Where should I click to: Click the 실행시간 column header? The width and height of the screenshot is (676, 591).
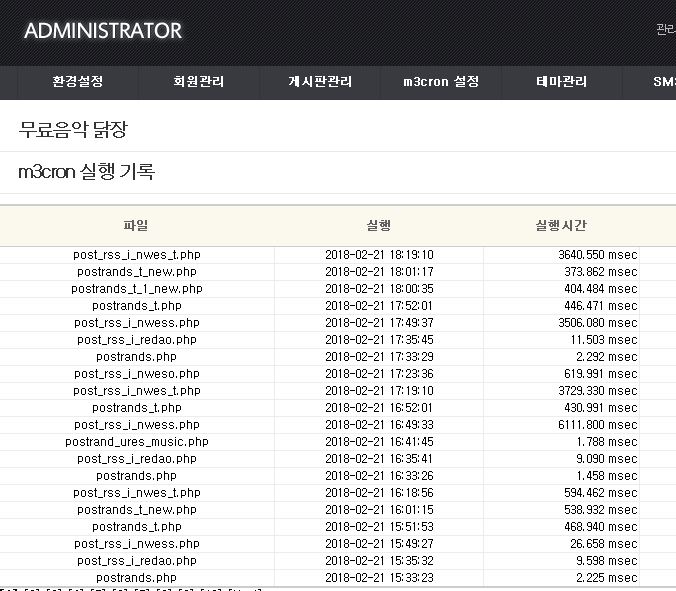point(561,226)
